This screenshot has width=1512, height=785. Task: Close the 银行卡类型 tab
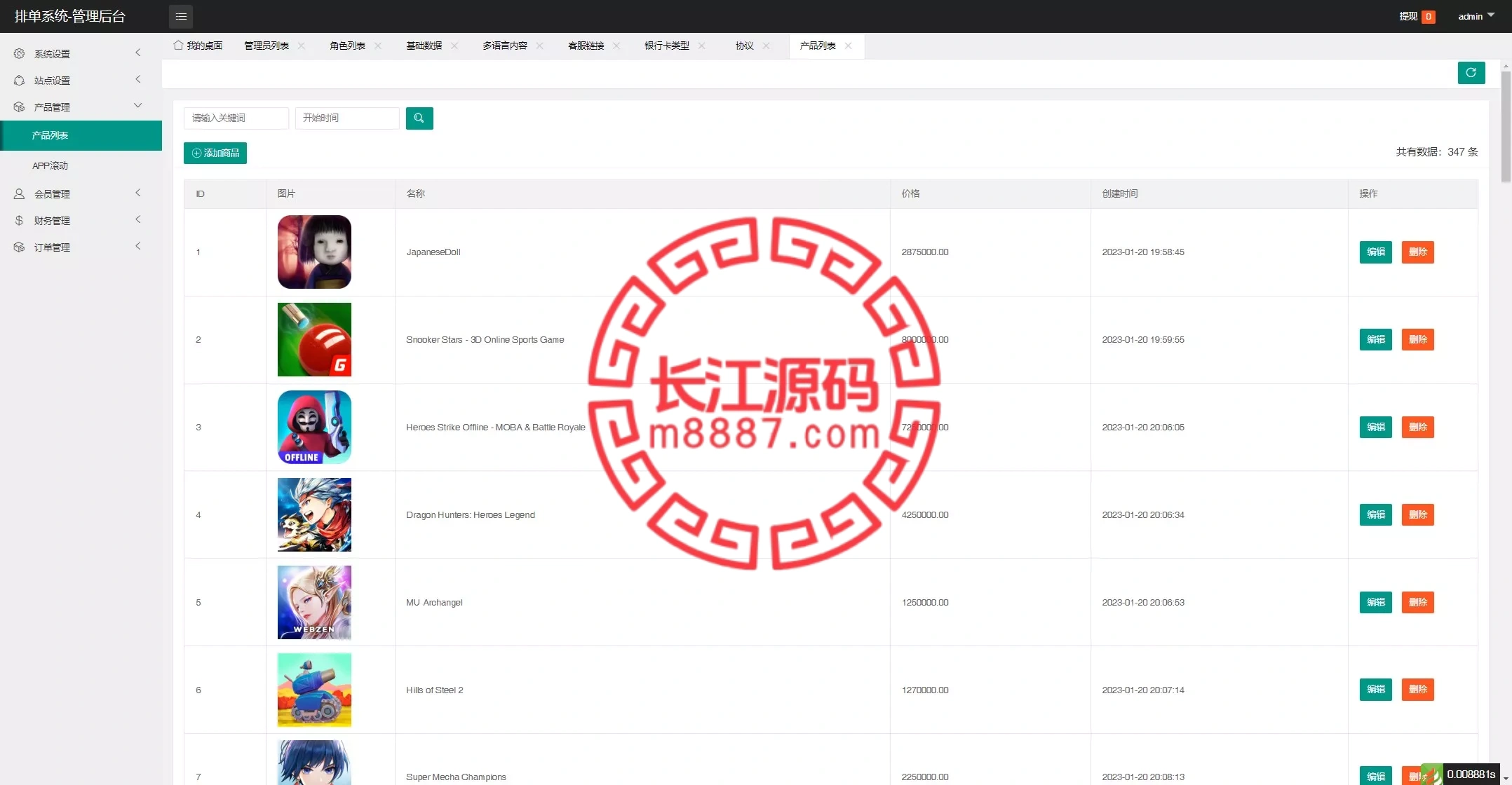(x=701, y=46)
